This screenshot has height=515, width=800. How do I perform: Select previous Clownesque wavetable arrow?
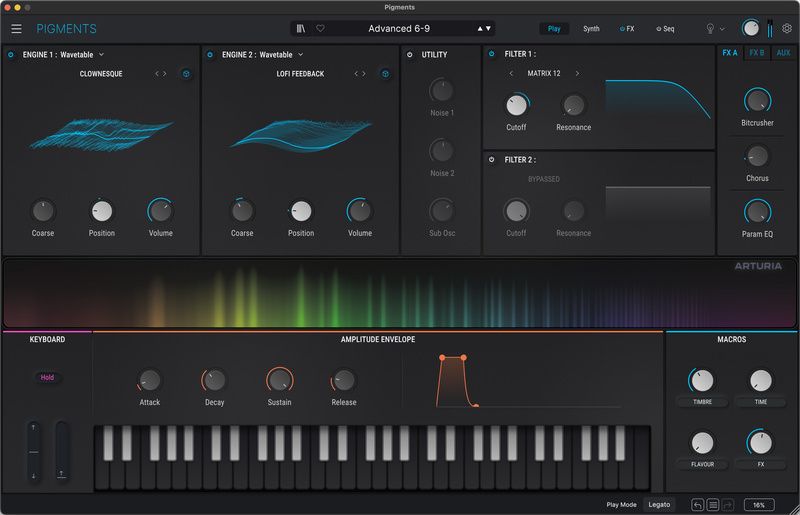[157, 73]
